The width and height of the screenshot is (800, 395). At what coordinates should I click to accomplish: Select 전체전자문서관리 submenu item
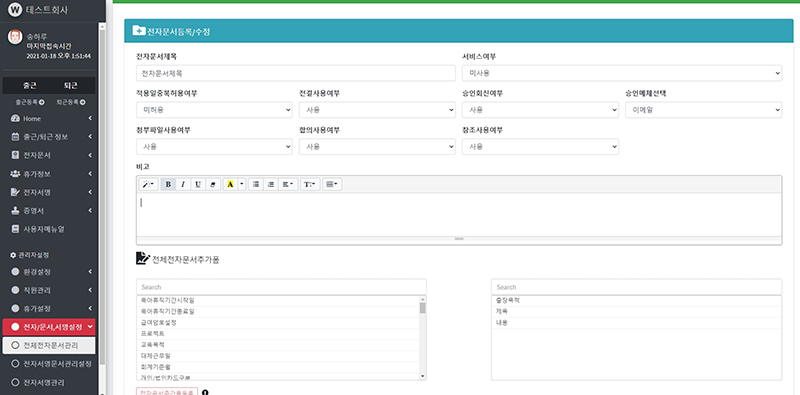point(49,345)
